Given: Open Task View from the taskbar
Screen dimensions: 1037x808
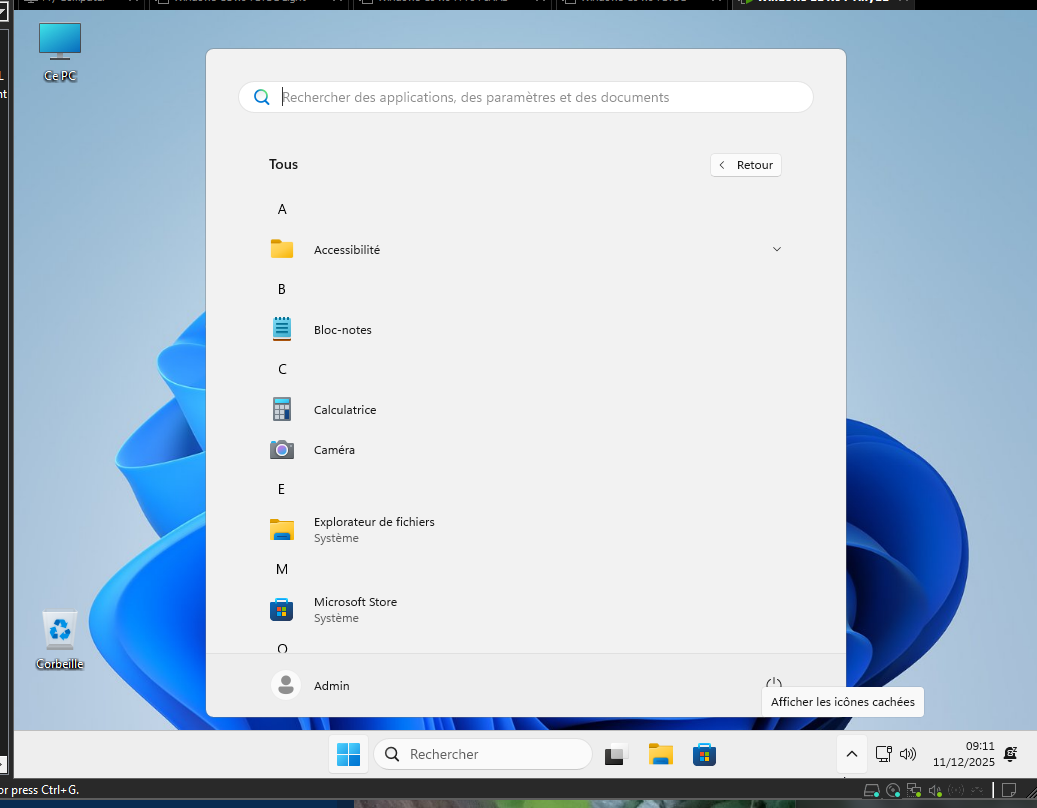Looking at the screenshot, I should [x=615, y=755].
